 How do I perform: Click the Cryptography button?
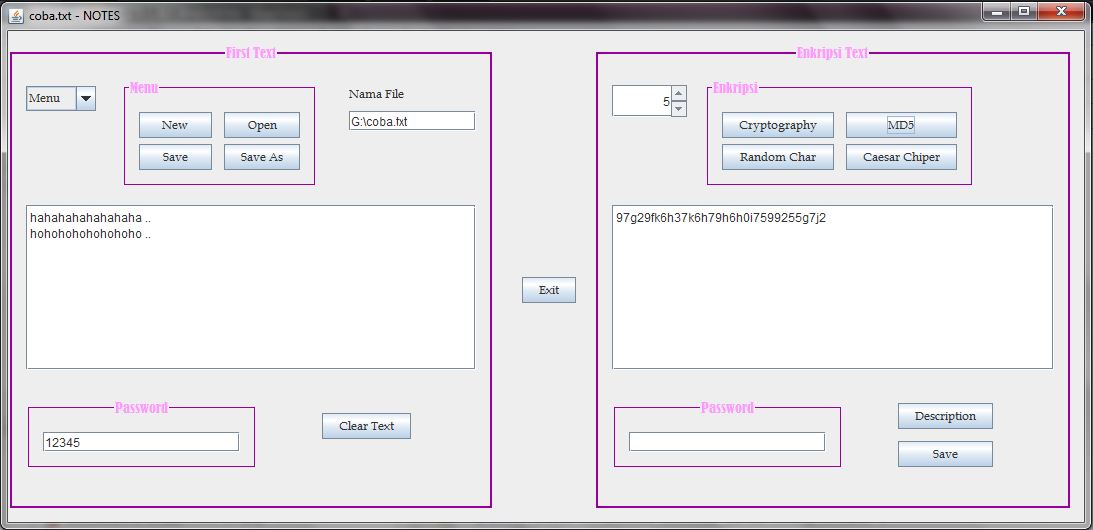(x=778, y=125)
